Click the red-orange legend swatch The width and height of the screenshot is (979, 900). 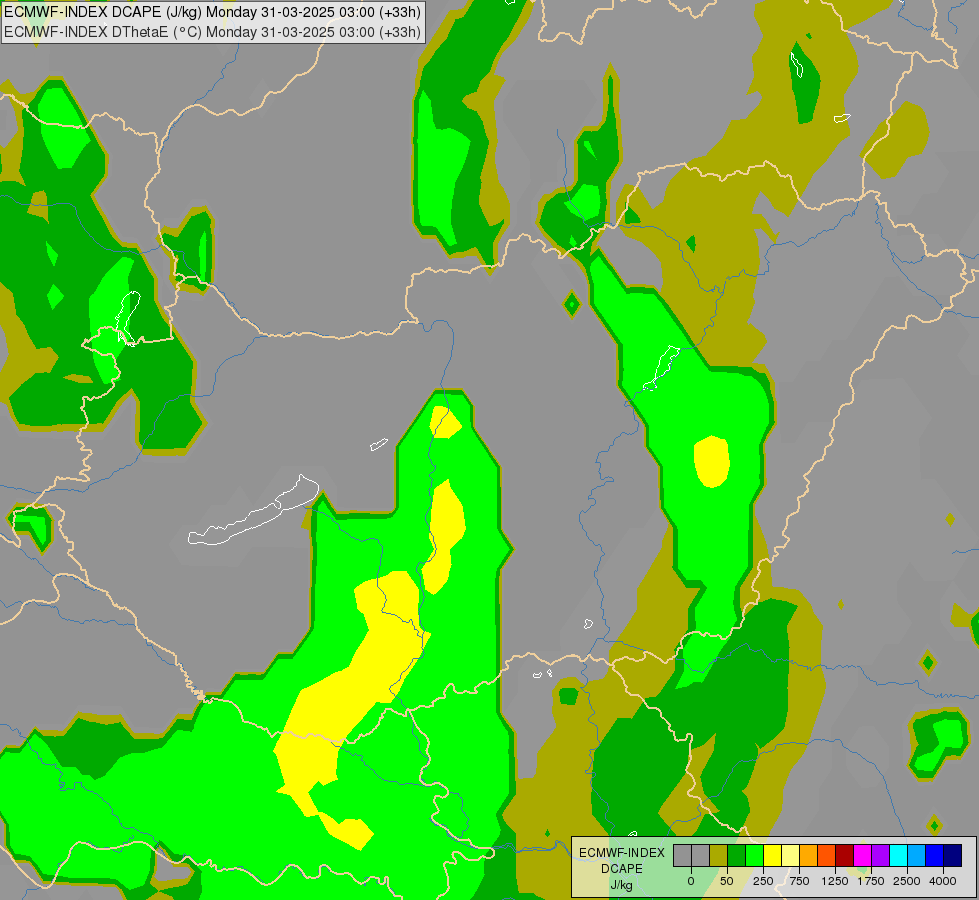tap(827, 855)
